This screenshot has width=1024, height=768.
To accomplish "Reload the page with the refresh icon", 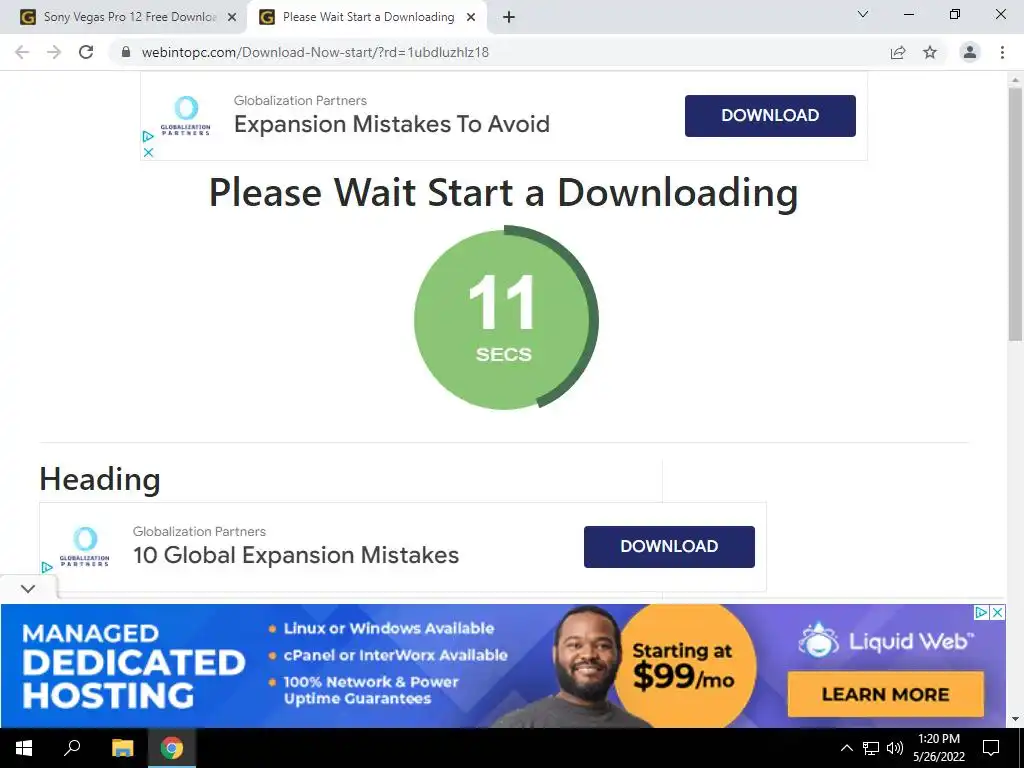I will click(86, 52).
